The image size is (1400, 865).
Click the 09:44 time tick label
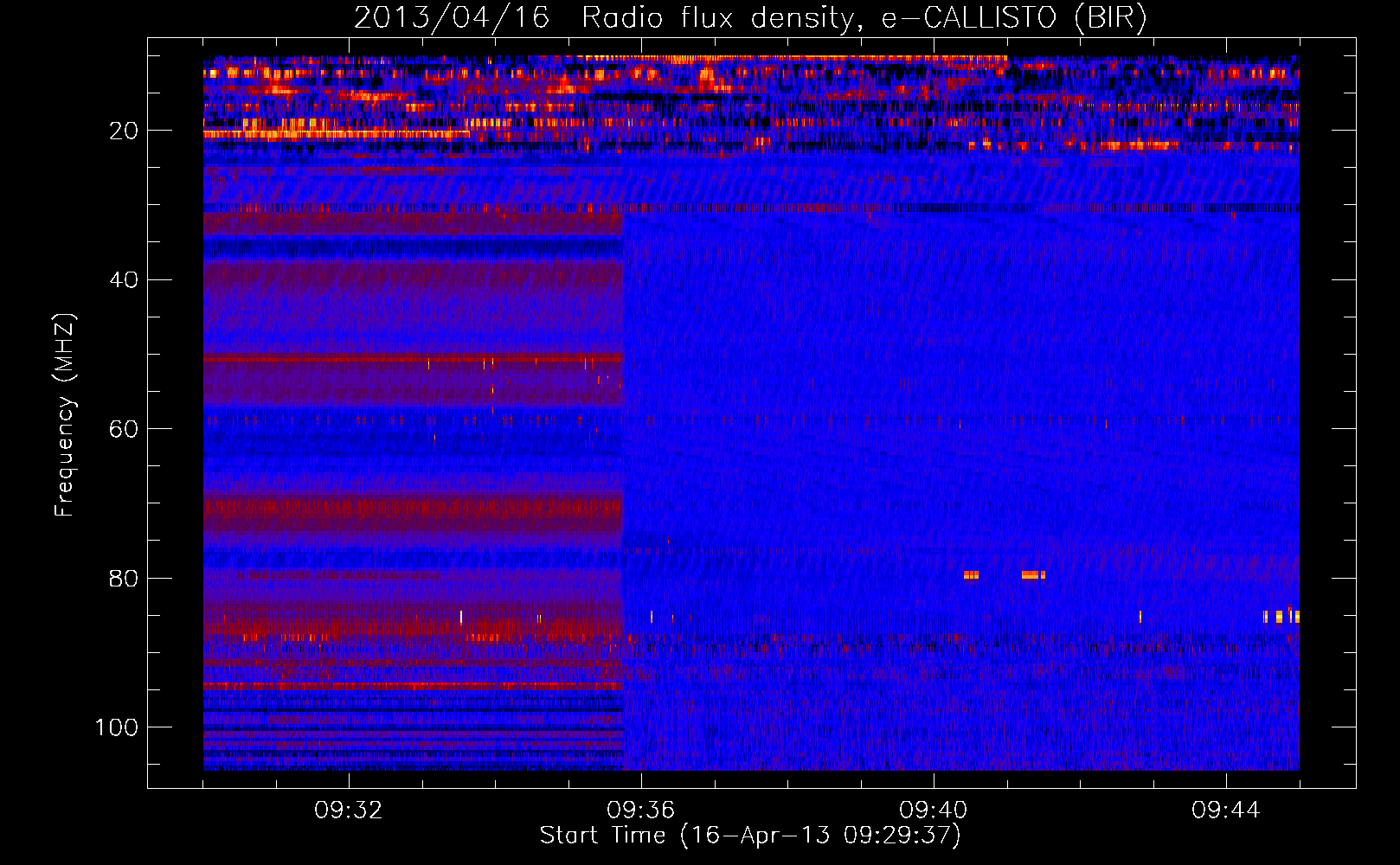coord(1226,811)
